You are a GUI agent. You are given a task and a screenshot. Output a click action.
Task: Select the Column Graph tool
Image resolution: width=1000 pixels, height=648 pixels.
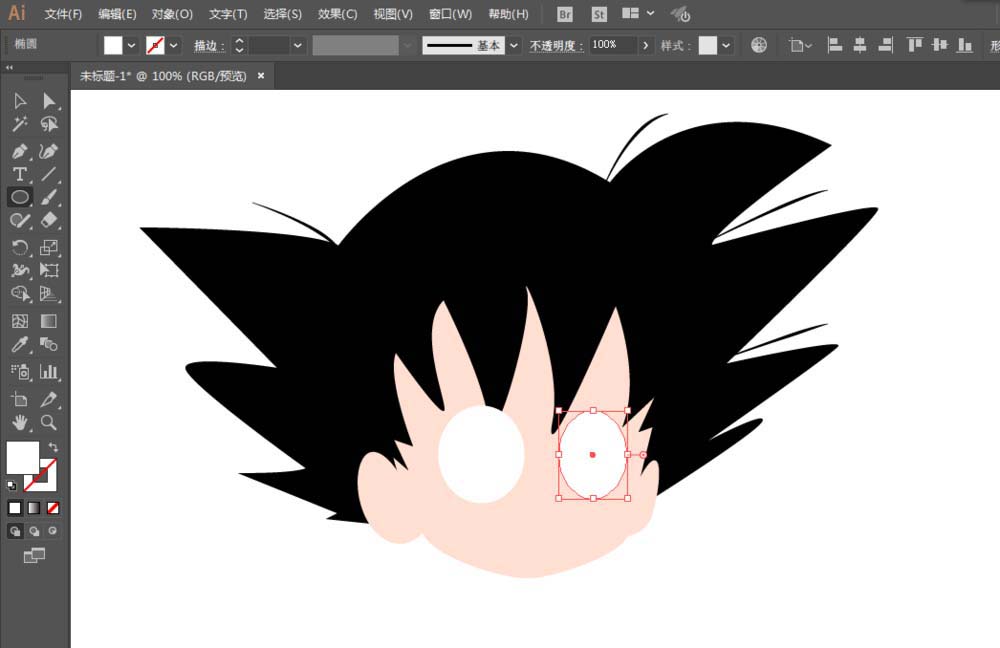48,372
